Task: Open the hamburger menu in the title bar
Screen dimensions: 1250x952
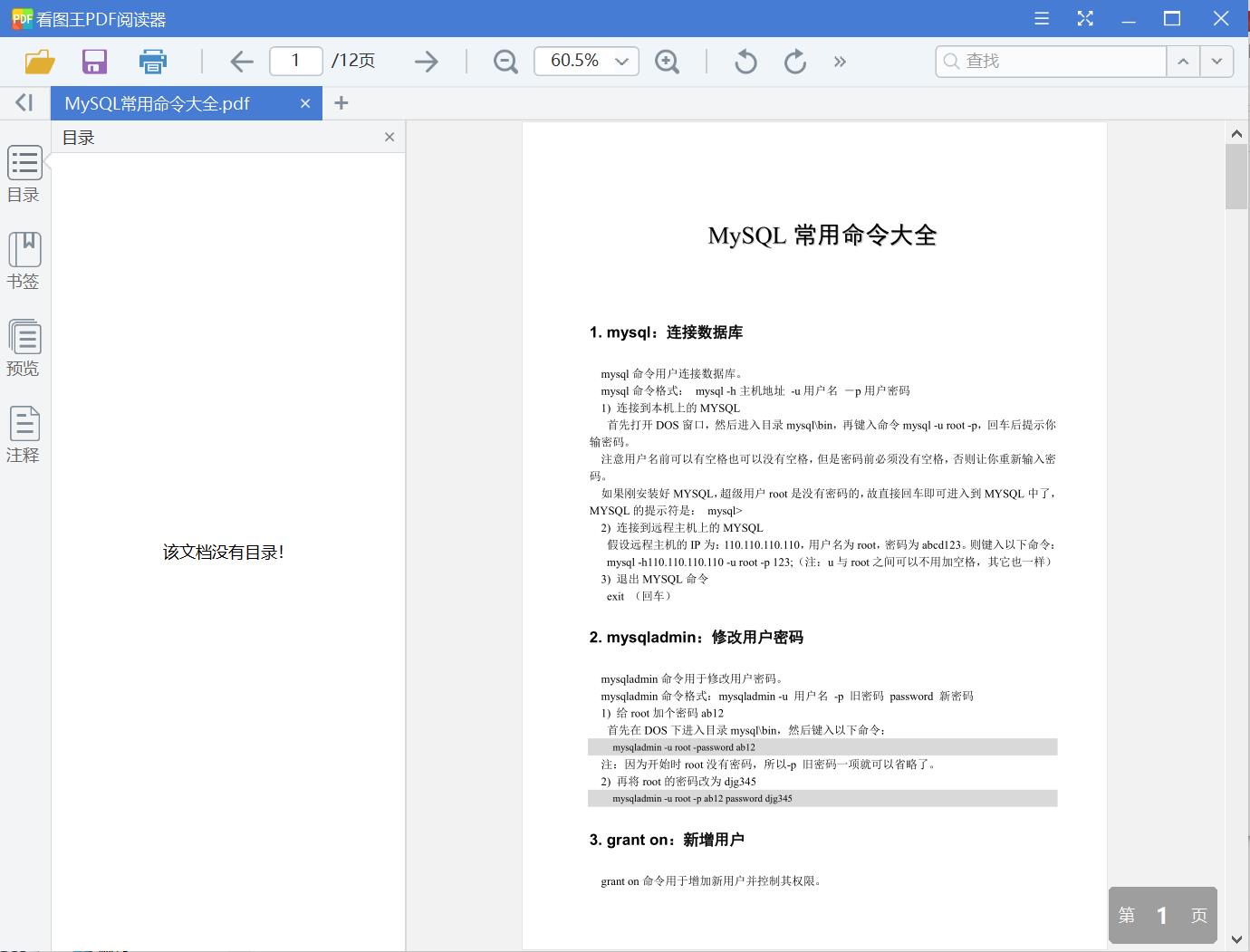Action: coord(1042,17)
